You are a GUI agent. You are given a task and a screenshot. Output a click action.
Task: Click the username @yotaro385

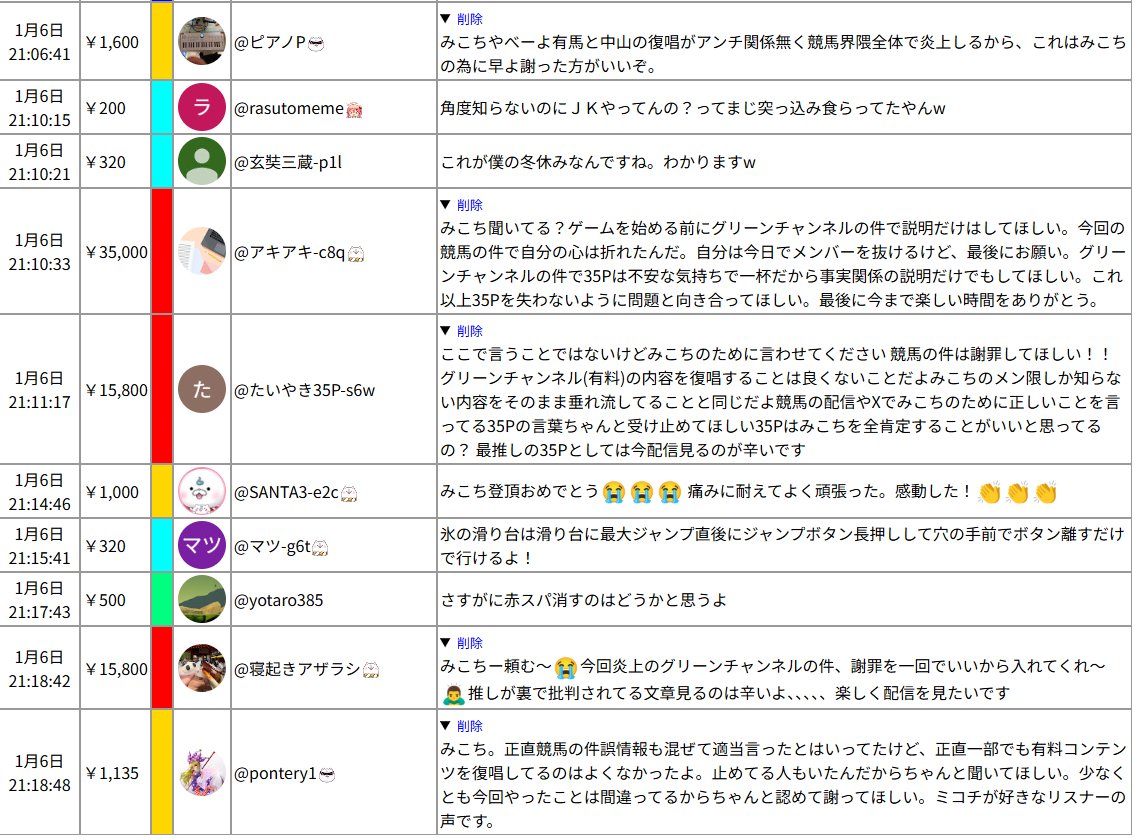click(x=278, y=600)
